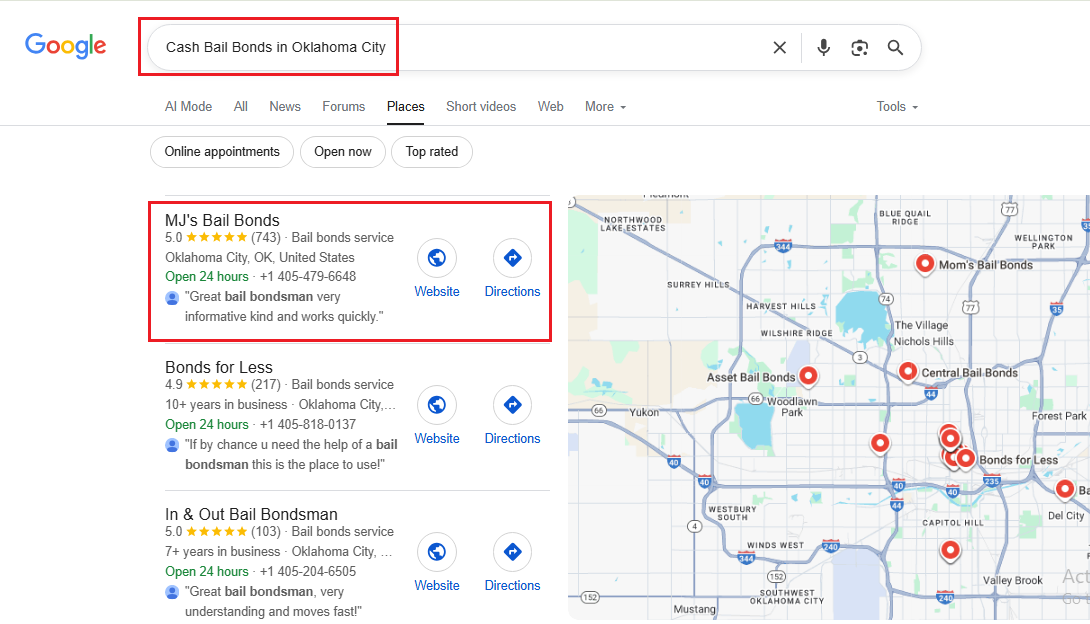Expand the Tools dropdown
Image resolution: width=1090 pixels, height=624 pixels.
tap(896, 107)
